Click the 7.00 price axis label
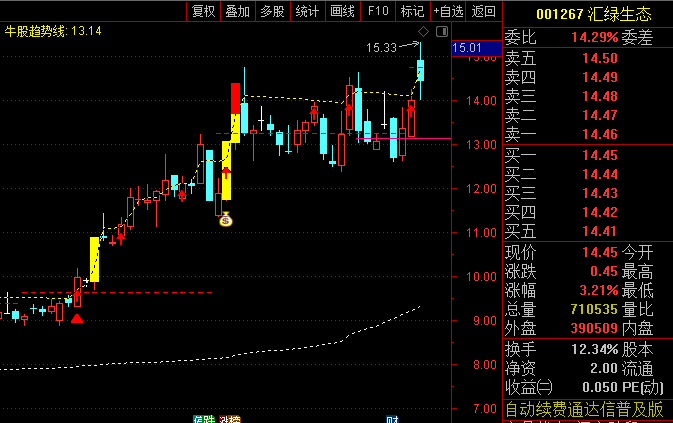This screenshot has width=673, height=423. click(x=485, y=409)
